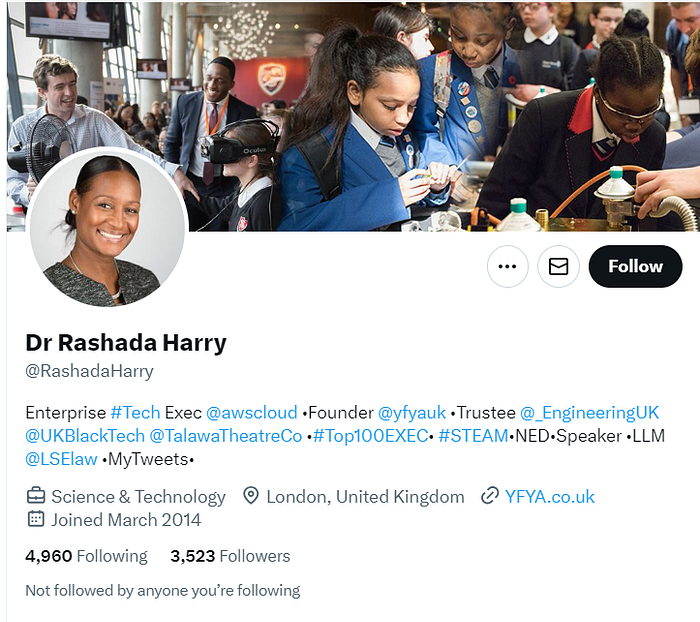Open the circular profile picture
The height and width of the screenshot is (622, 700).
107,229
